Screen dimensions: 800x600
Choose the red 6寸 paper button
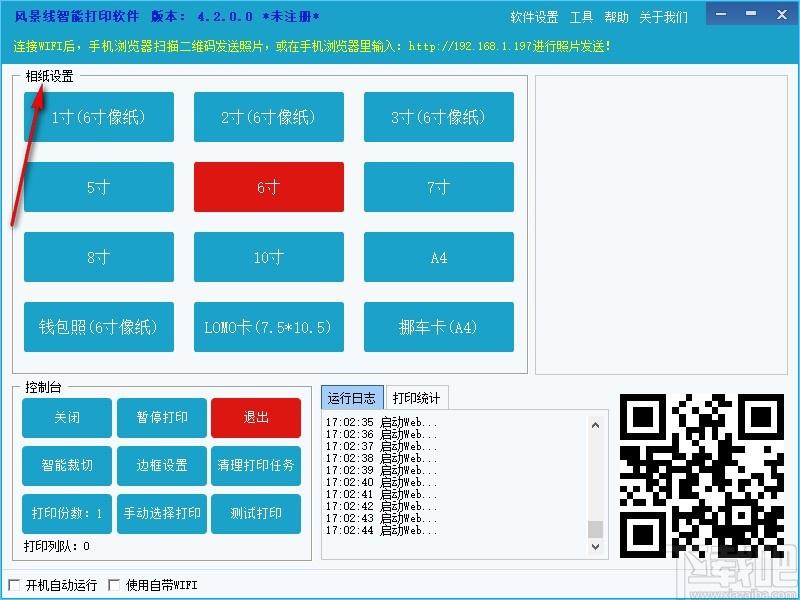[268, 187]
